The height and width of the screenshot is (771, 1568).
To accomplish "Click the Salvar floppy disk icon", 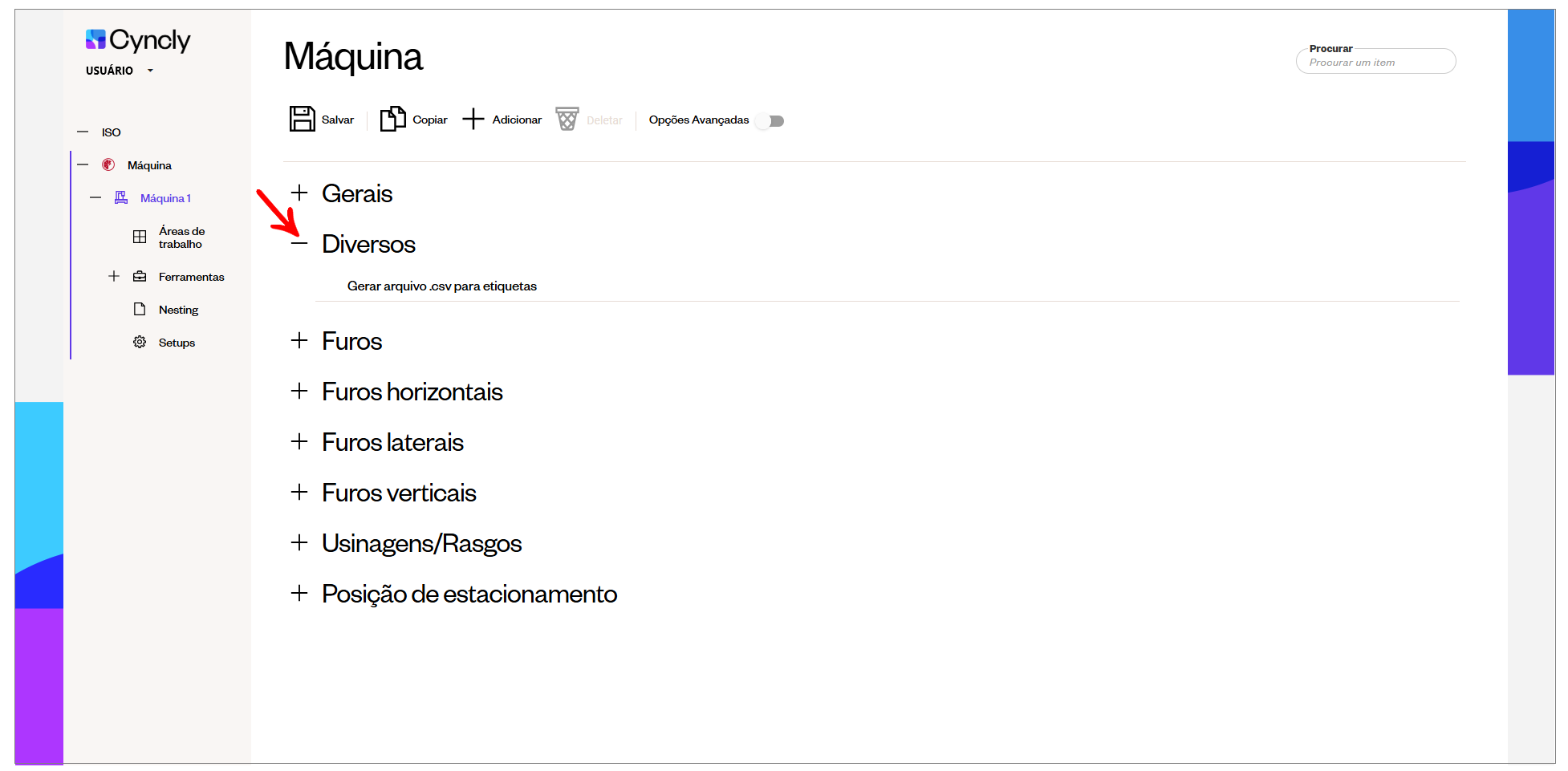I will pos(302,119).
